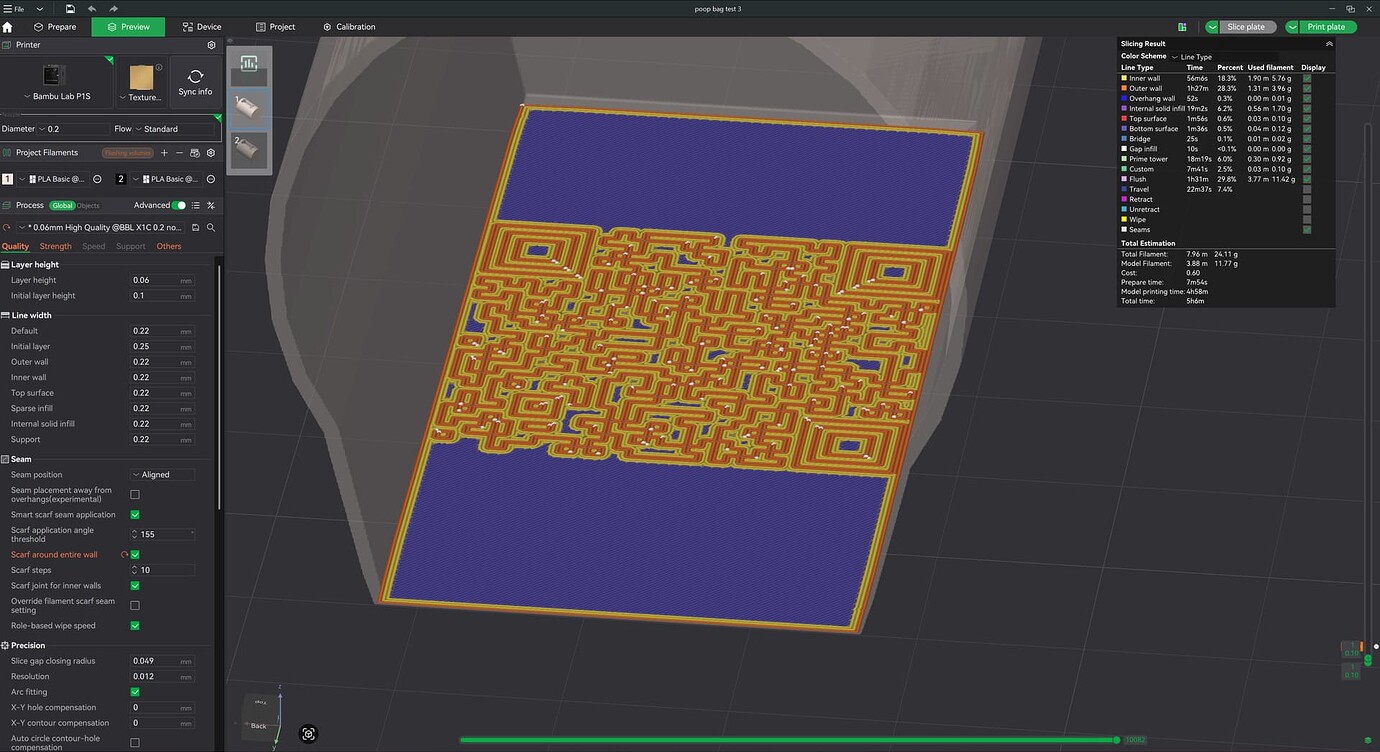Disable the Arc fitting checkbox
The height and width of the screenshot is (752, 1380).
tap(135, 692)
